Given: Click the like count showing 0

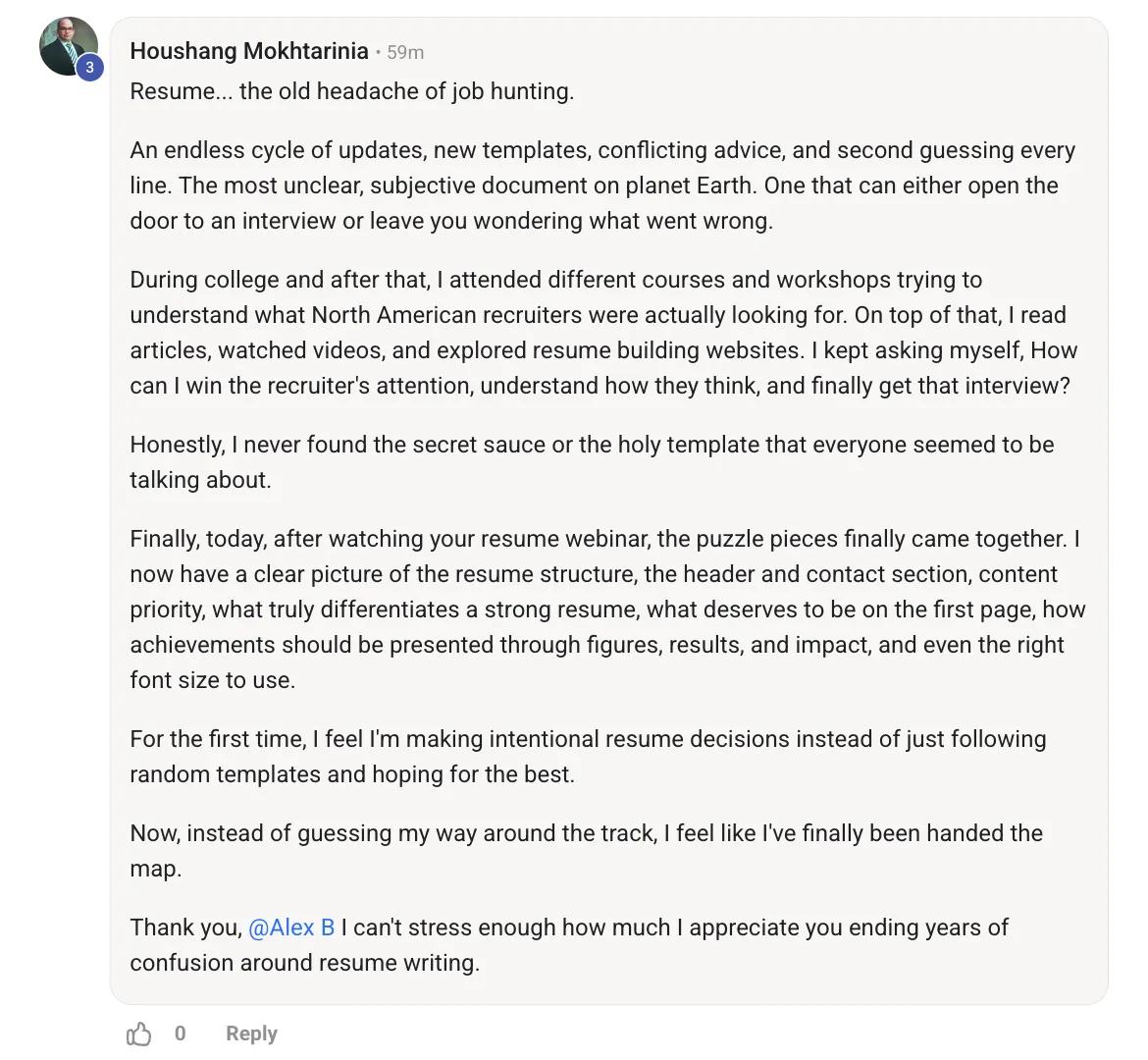Looking at the screenshot, I should tap(181, 1033).
